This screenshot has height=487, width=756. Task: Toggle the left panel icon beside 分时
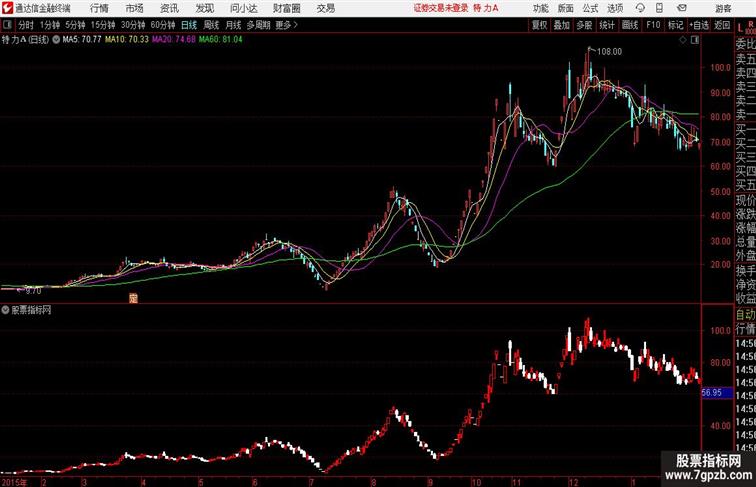pyautogui.click(x=7, y=25)
